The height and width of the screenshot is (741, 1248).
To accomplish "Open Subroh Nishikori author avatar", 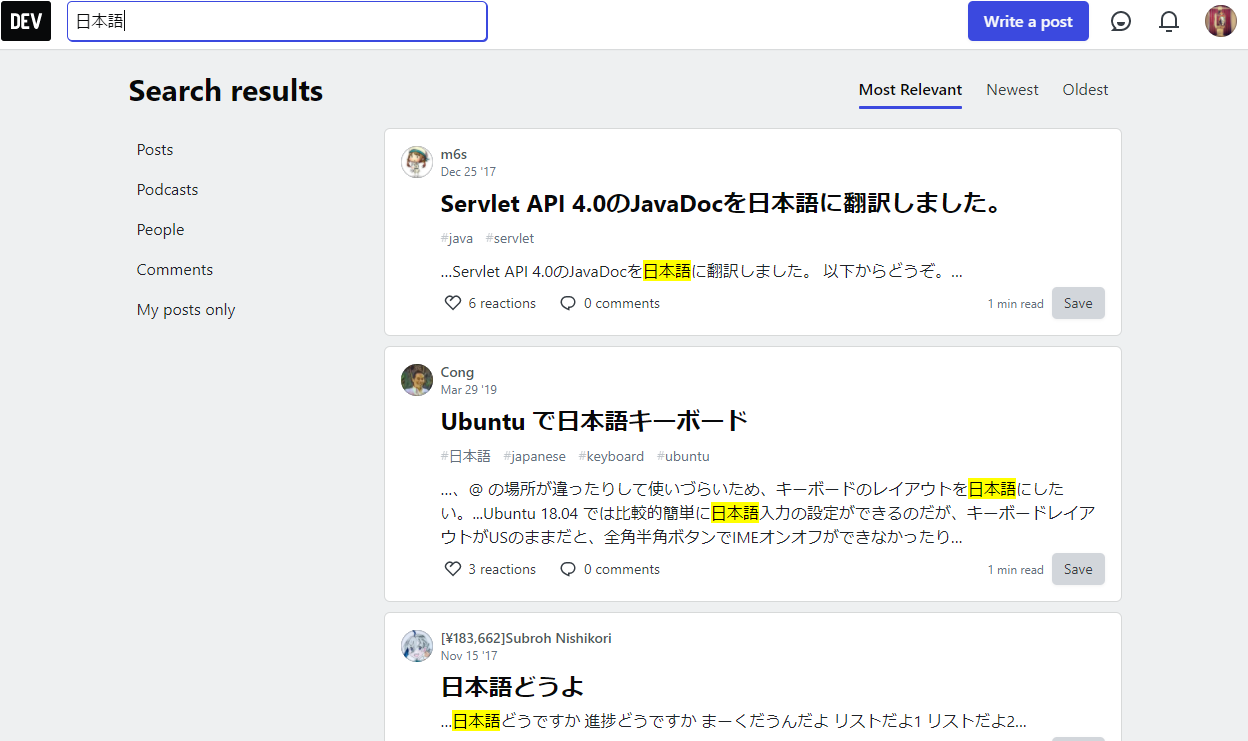I will click(417, 646).
